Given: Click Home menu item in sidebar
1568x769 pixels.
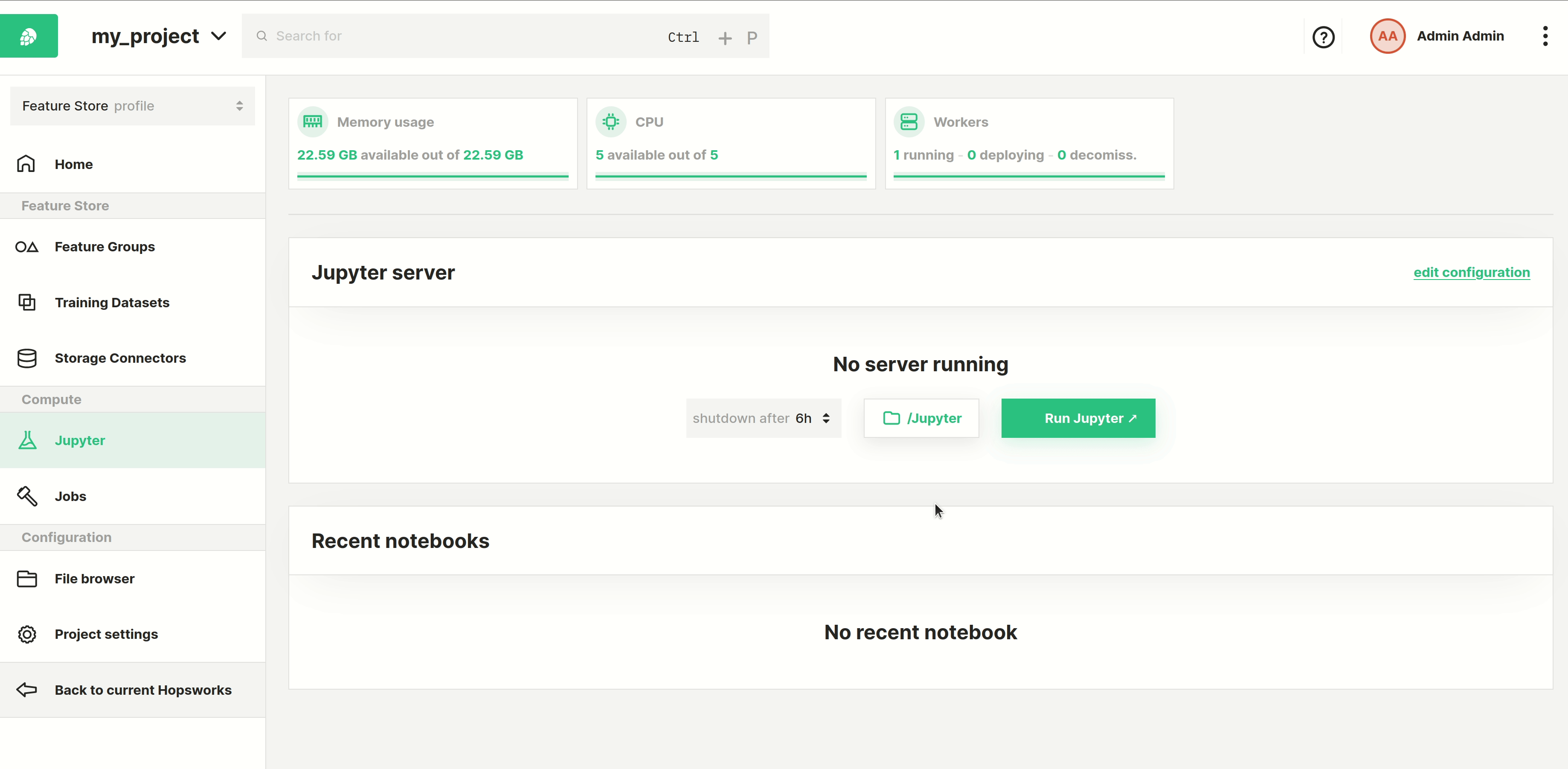Looking at the screenshot, I should [x=74, y=163].
